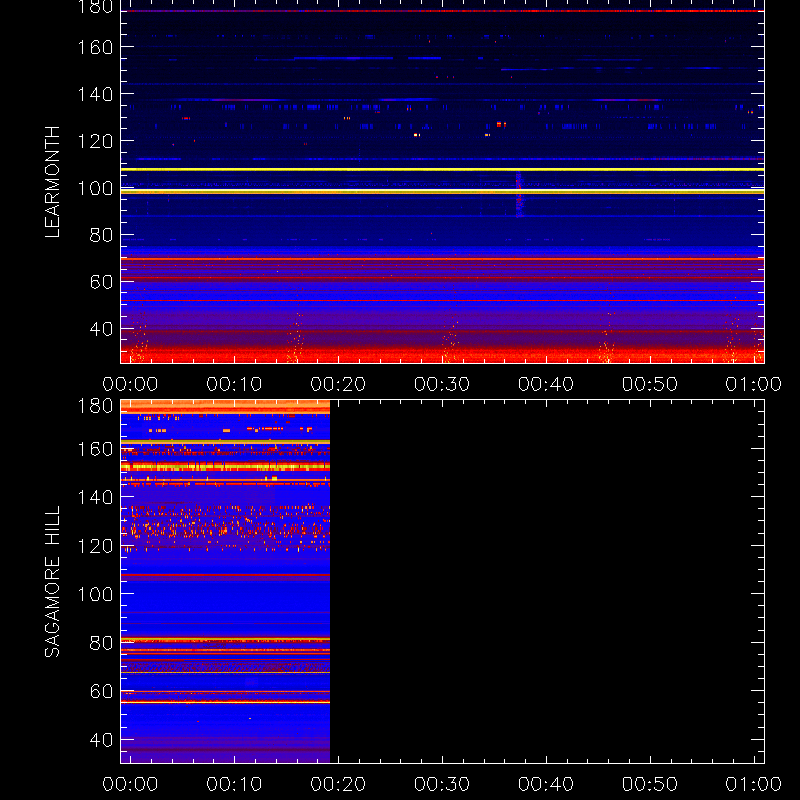Click the white interference band near 98 MHz in Learmonth
This screenshot has width=800, height=800.
pos(442,191)
